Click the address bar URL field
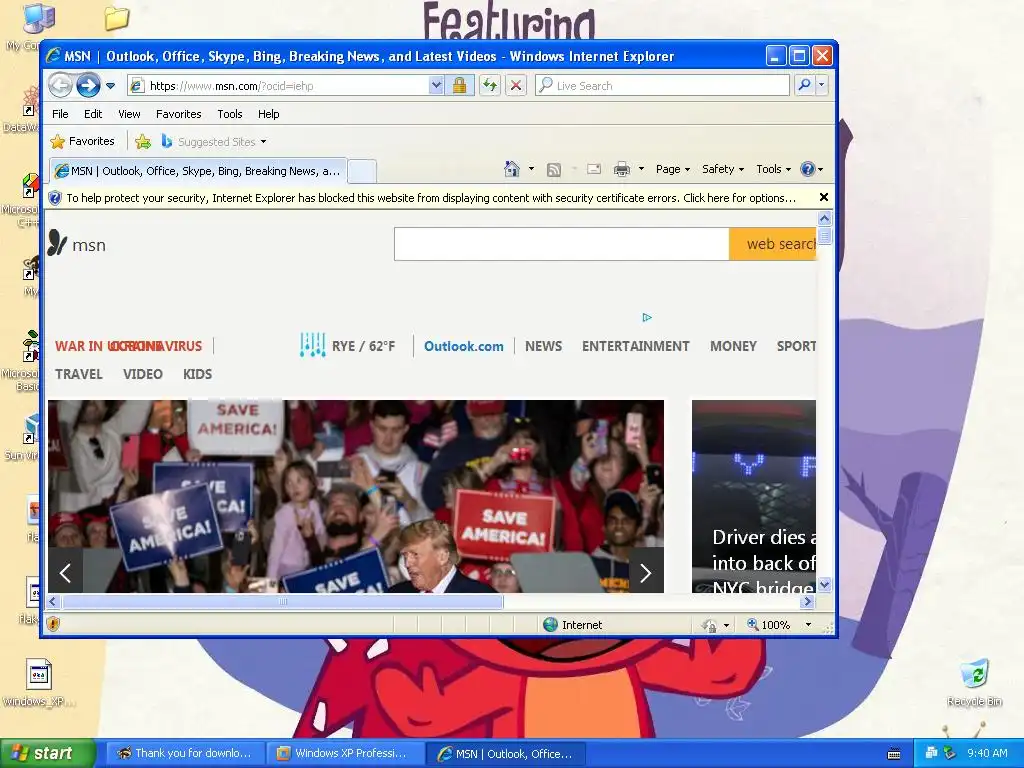Viewport: 1024px width, 768px height. pos(278,86)
